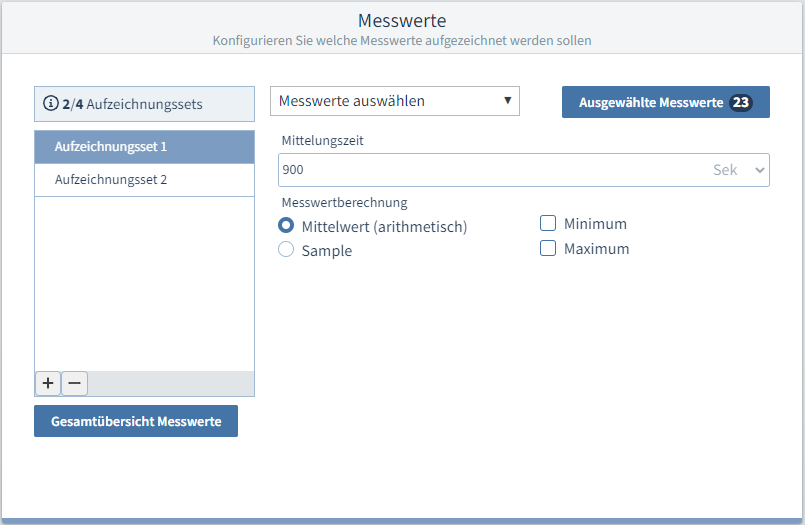Choose the Sample calculation option
The image size is (805, 525).
[286, 250]
